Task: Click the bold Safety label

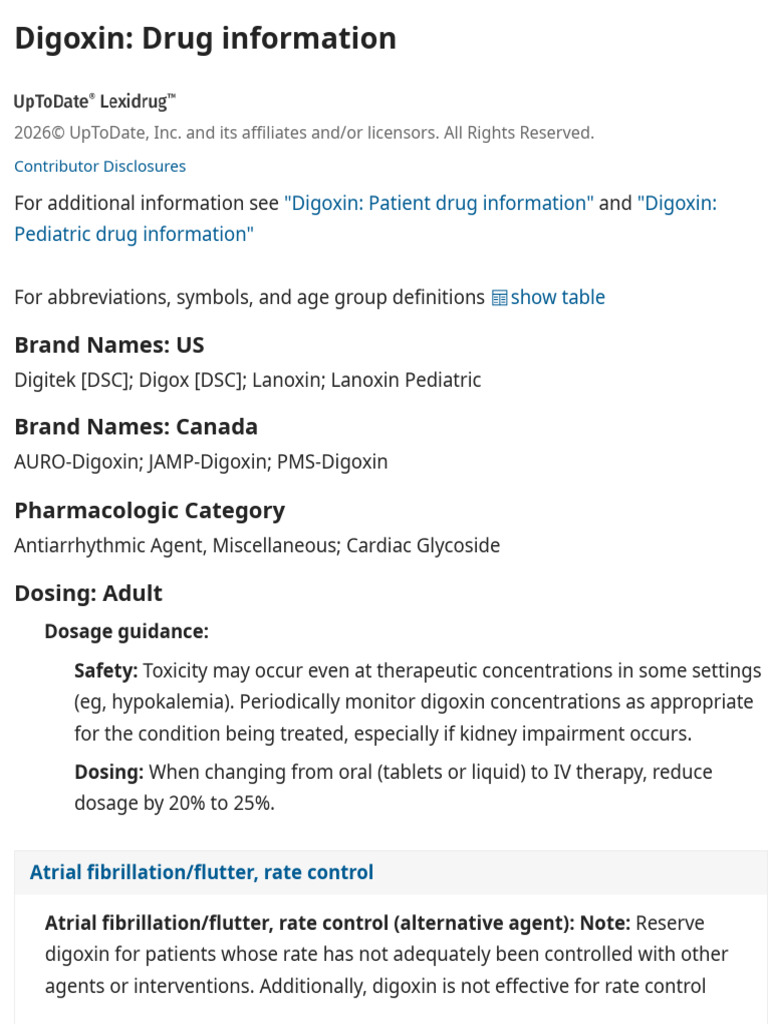Action: [x=106, y=671]
